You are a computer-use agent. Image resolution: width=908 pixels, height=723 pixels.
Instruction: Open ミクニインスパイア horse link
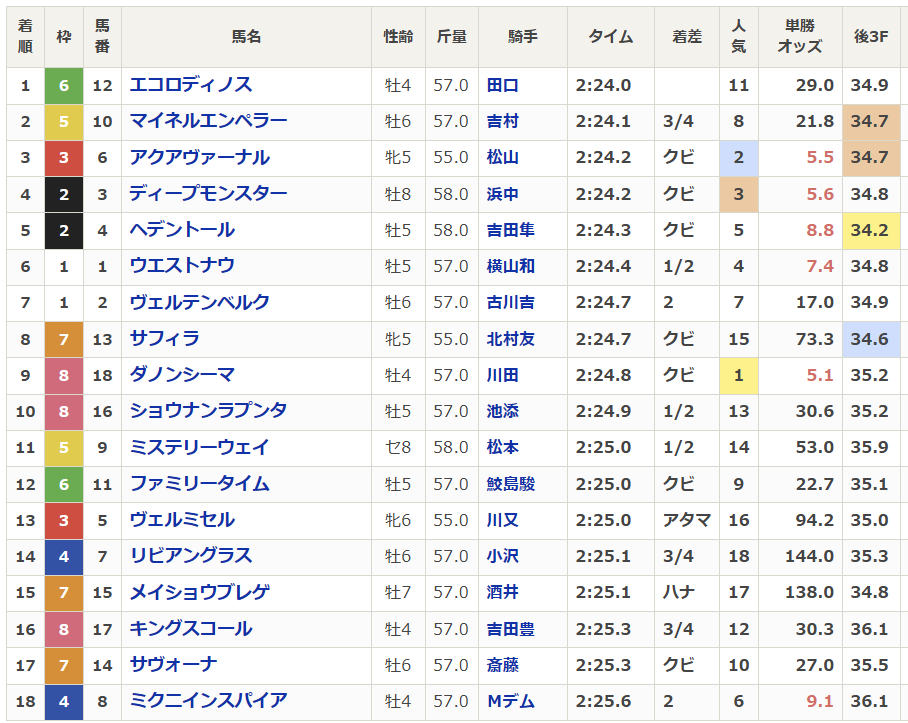(208, 701)
